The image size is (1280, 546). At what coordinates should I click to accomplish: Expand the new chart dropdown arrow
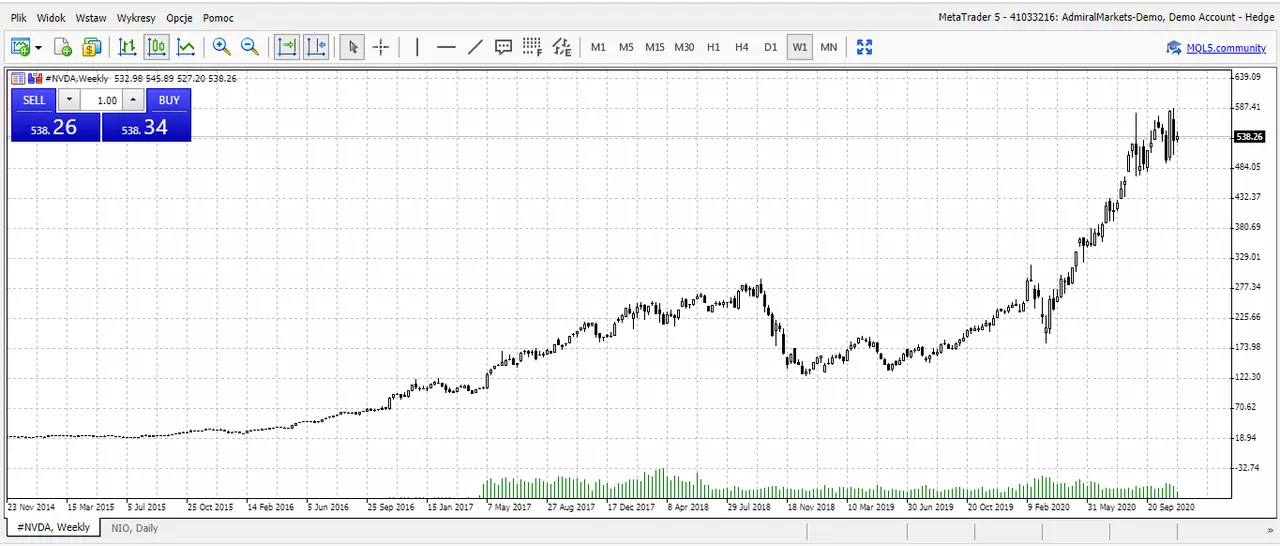38,47
